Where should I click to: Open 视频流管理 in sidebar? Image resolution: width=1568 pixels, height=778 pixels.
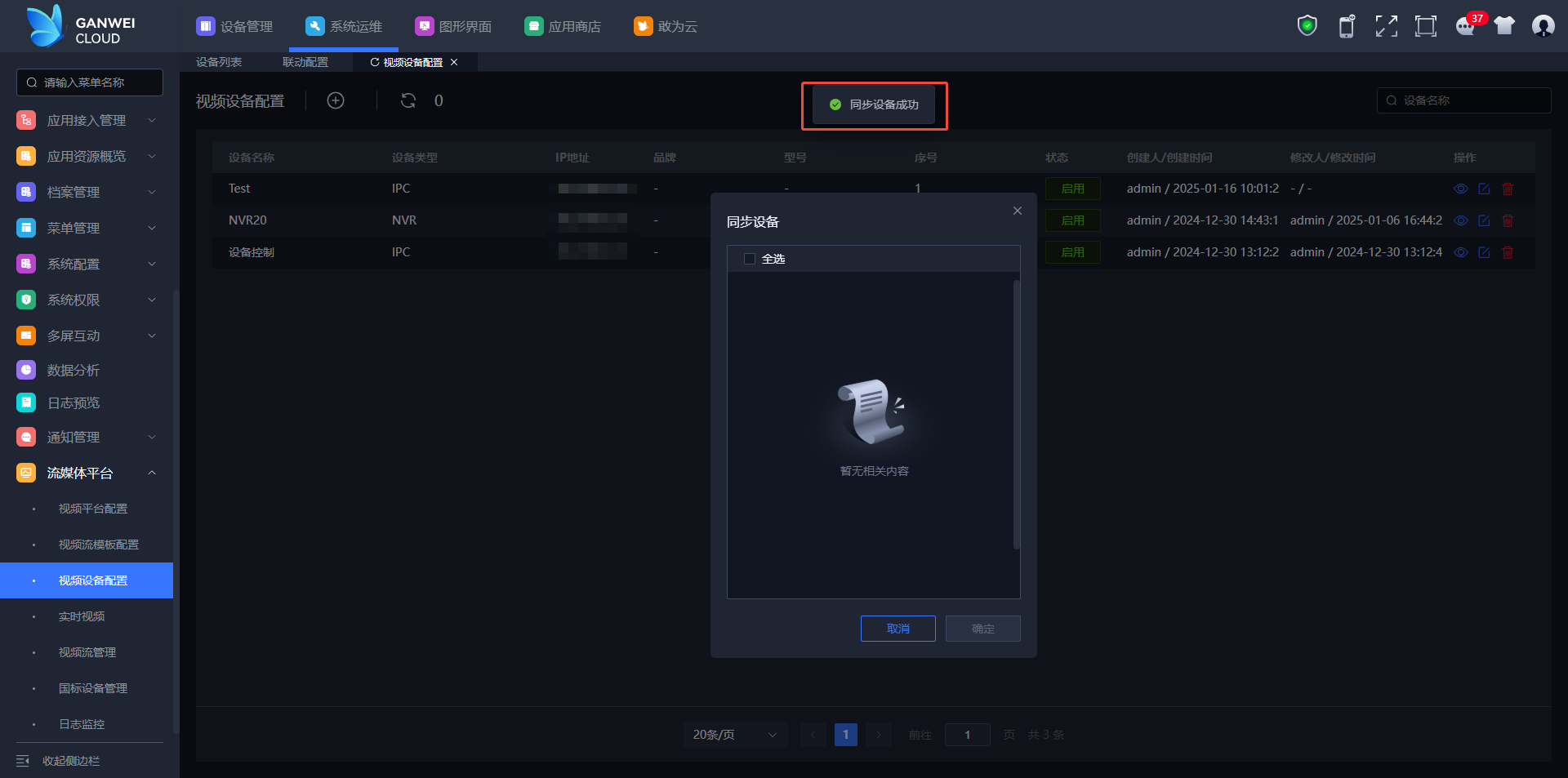tap(87, 652)
